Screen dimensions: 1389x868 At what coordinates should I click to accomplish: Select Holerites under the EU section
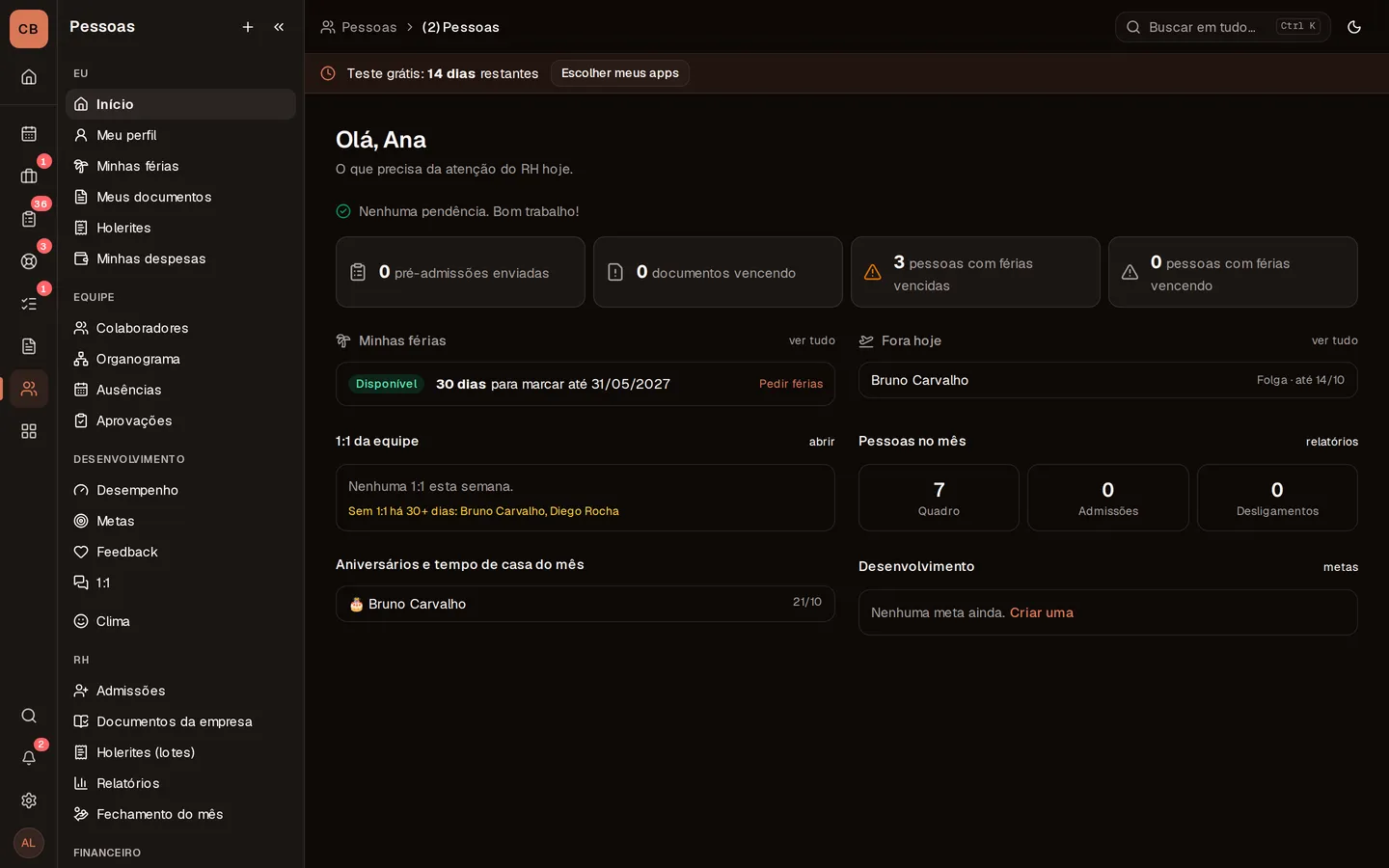tap(180, 228)
